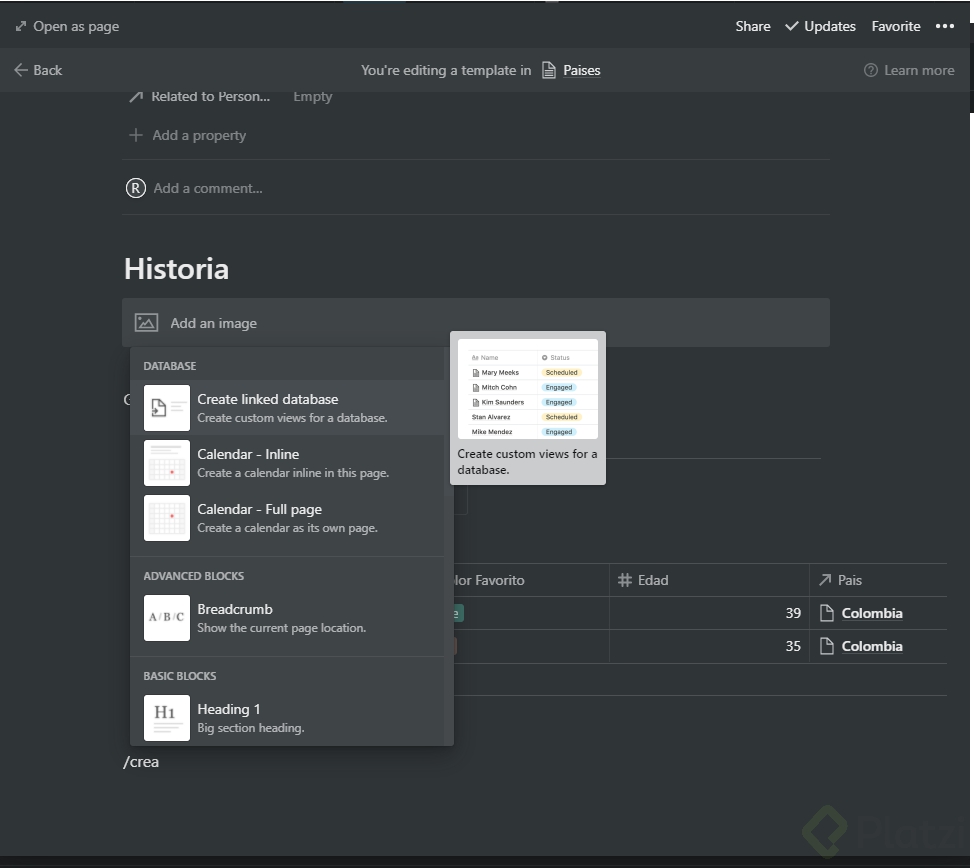This screenshot has height=868, width=974.
Task: Click the page icon in the second Colombia row
Action: [x=827, y=646]
